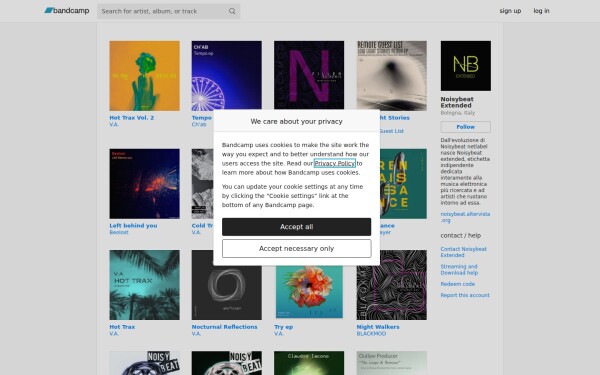Open Streaming and Download help

[459, 269]
